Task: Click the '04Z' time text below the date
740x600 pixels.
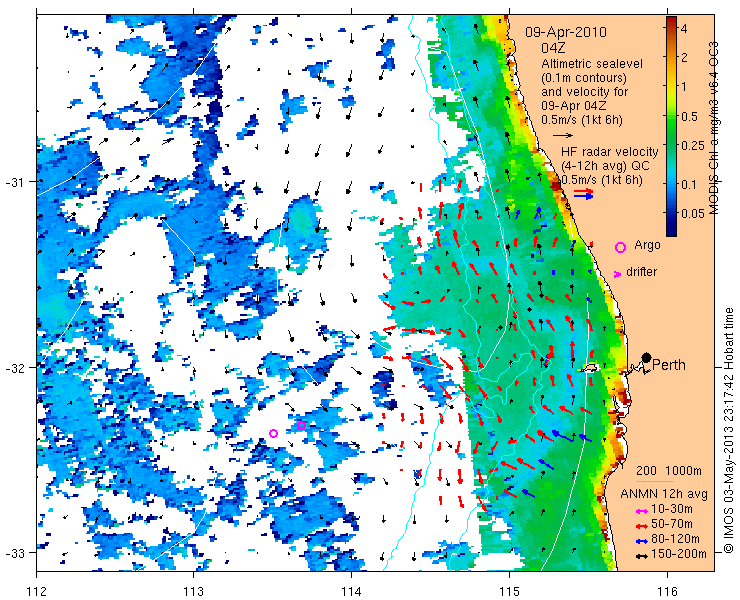Action: [553, 49]
